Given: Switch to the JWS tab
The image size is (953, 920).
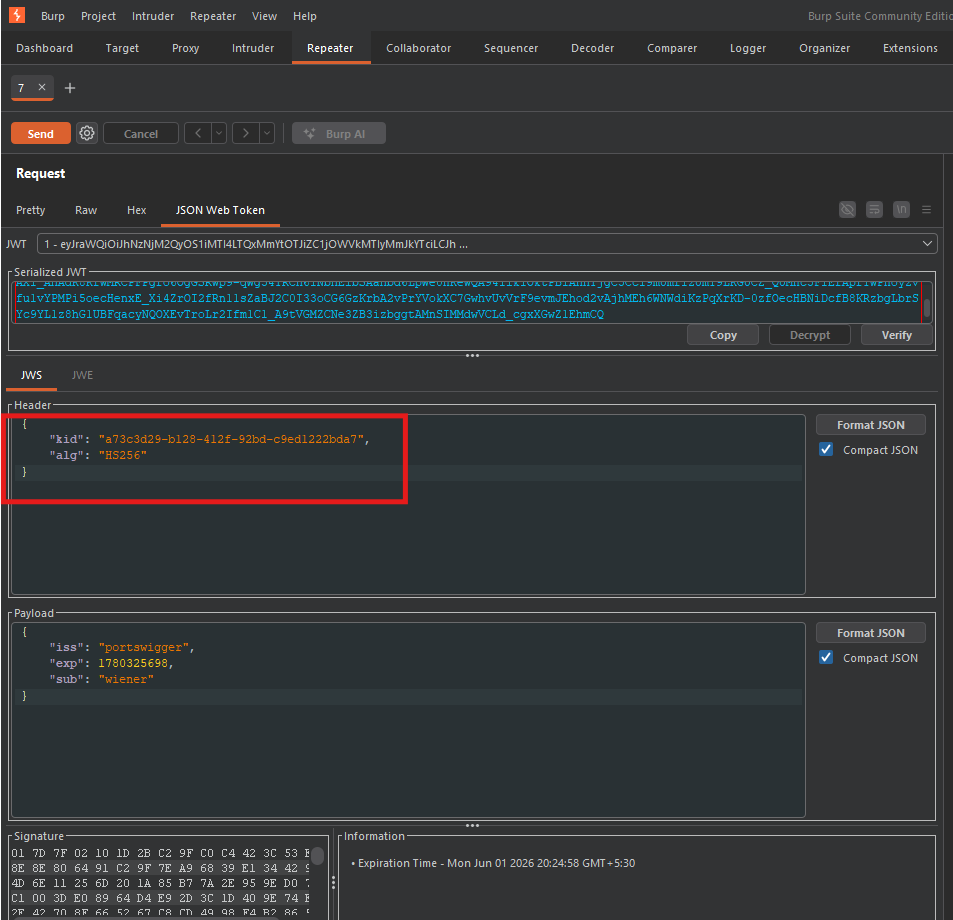Looking at the screenshot, I should (32, 376).
